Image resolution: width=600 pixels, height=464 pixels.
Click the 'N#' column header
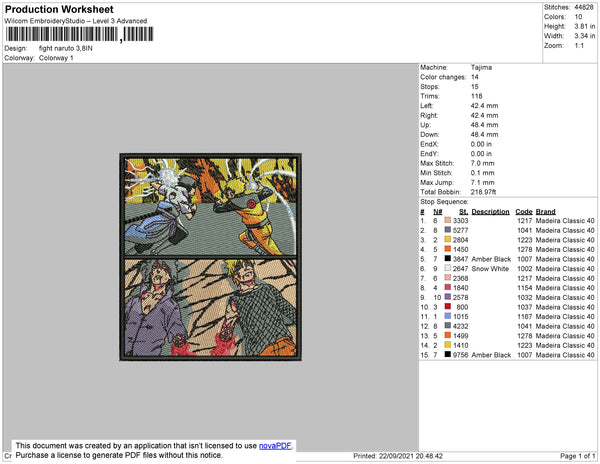click(438, 212)
